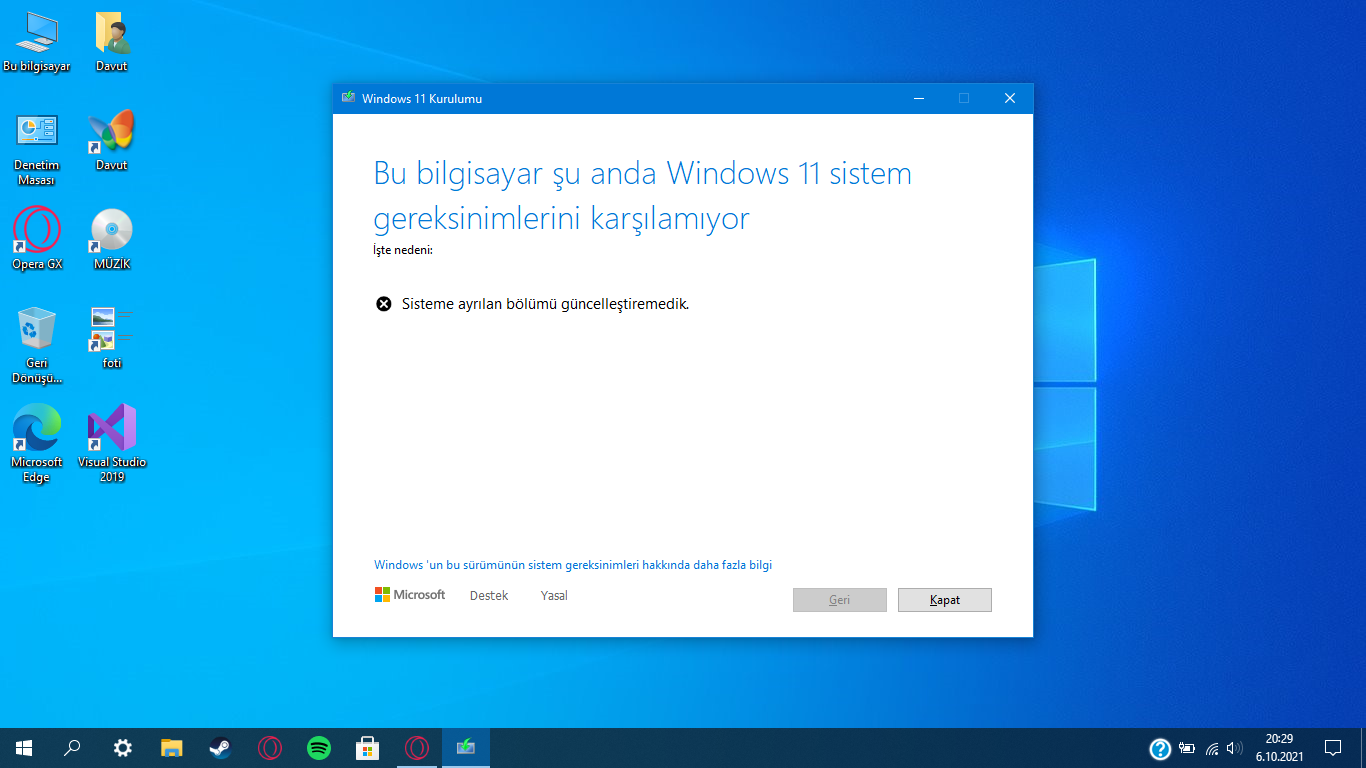
Task: Select the Denetim Masası desktop icon
Action: (37, 149)
